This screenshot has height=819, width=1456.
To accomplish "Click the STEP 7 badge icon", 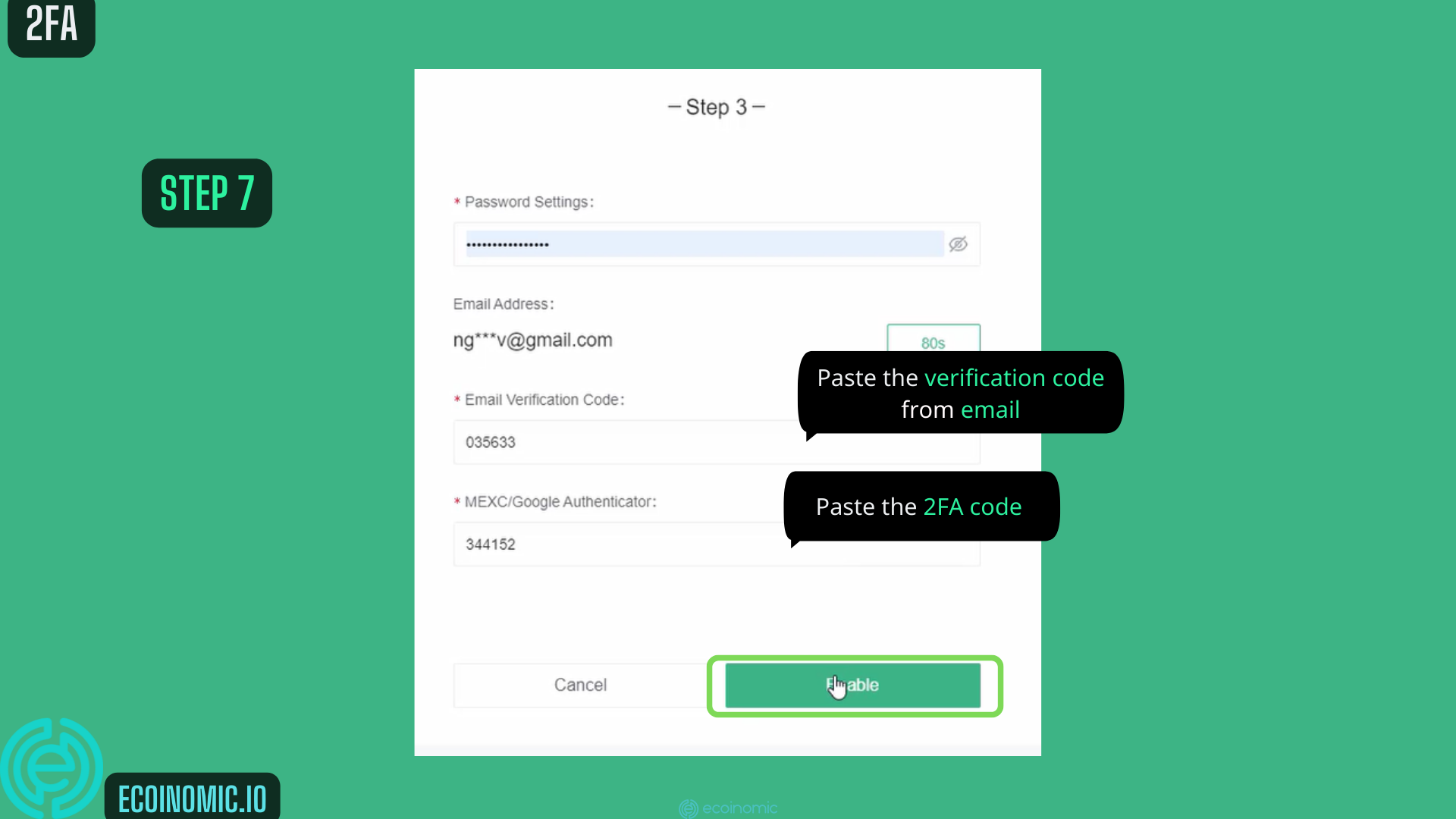I will tap(207, 192).
